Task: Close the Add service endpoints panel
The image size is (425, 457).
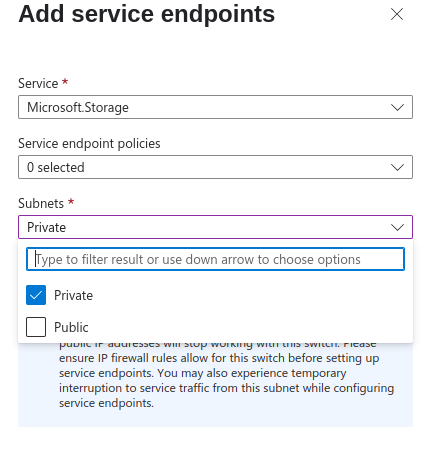Action: coord(397,14)
